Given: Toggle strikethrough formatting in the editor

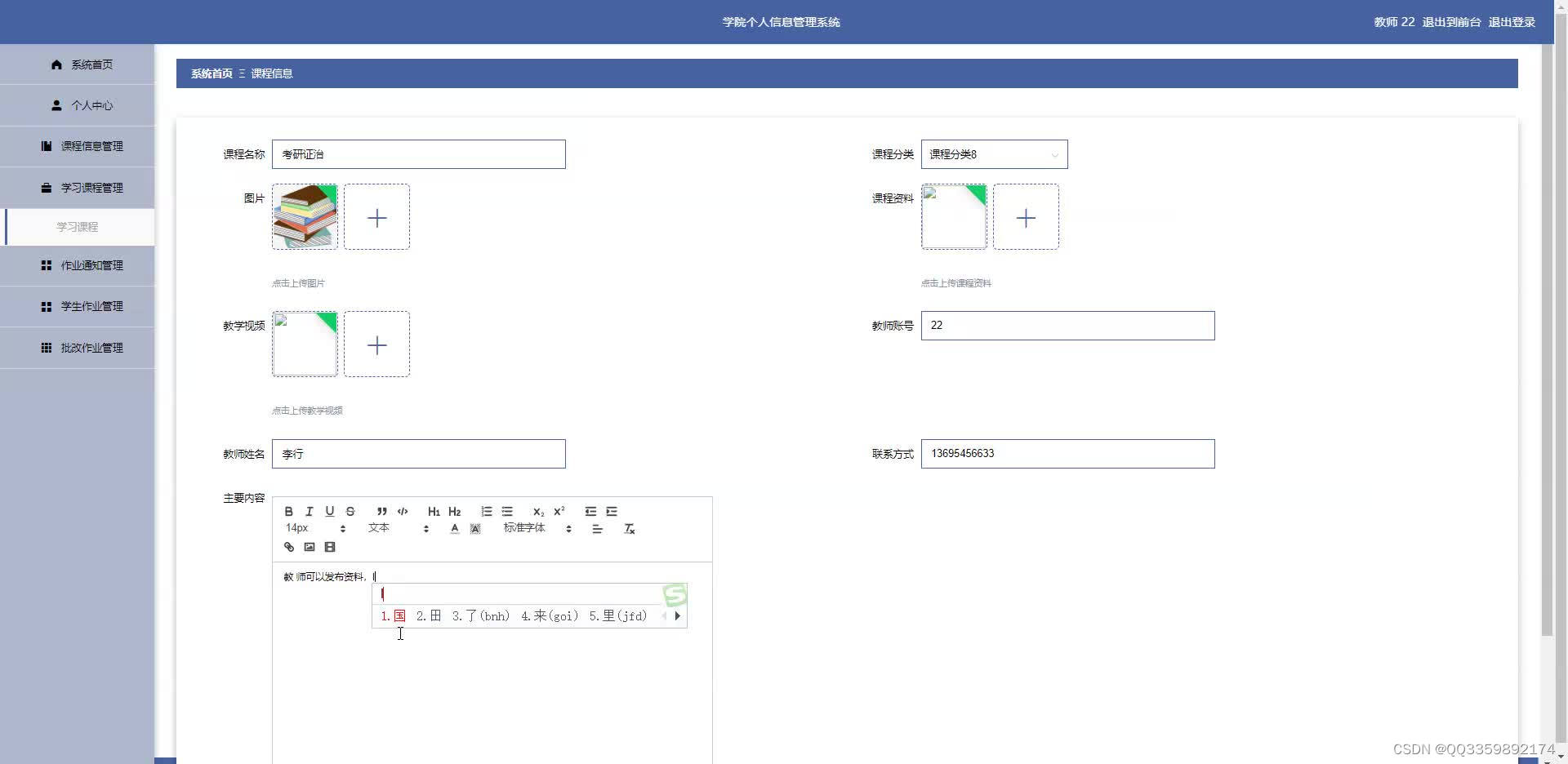Looking at the screenshot, I should click(350, 512).
